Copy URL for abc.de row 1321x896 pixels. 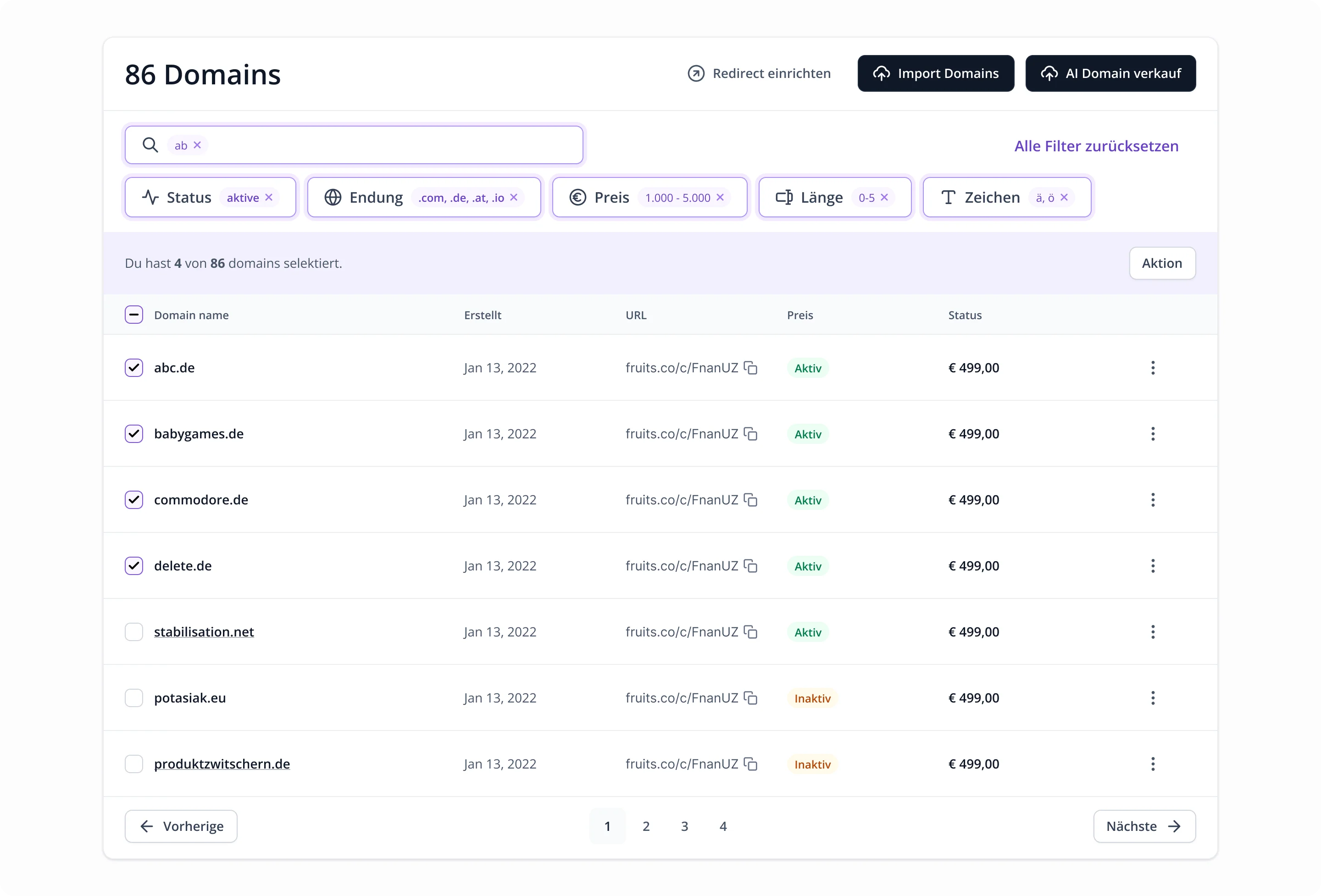point(751,368)
